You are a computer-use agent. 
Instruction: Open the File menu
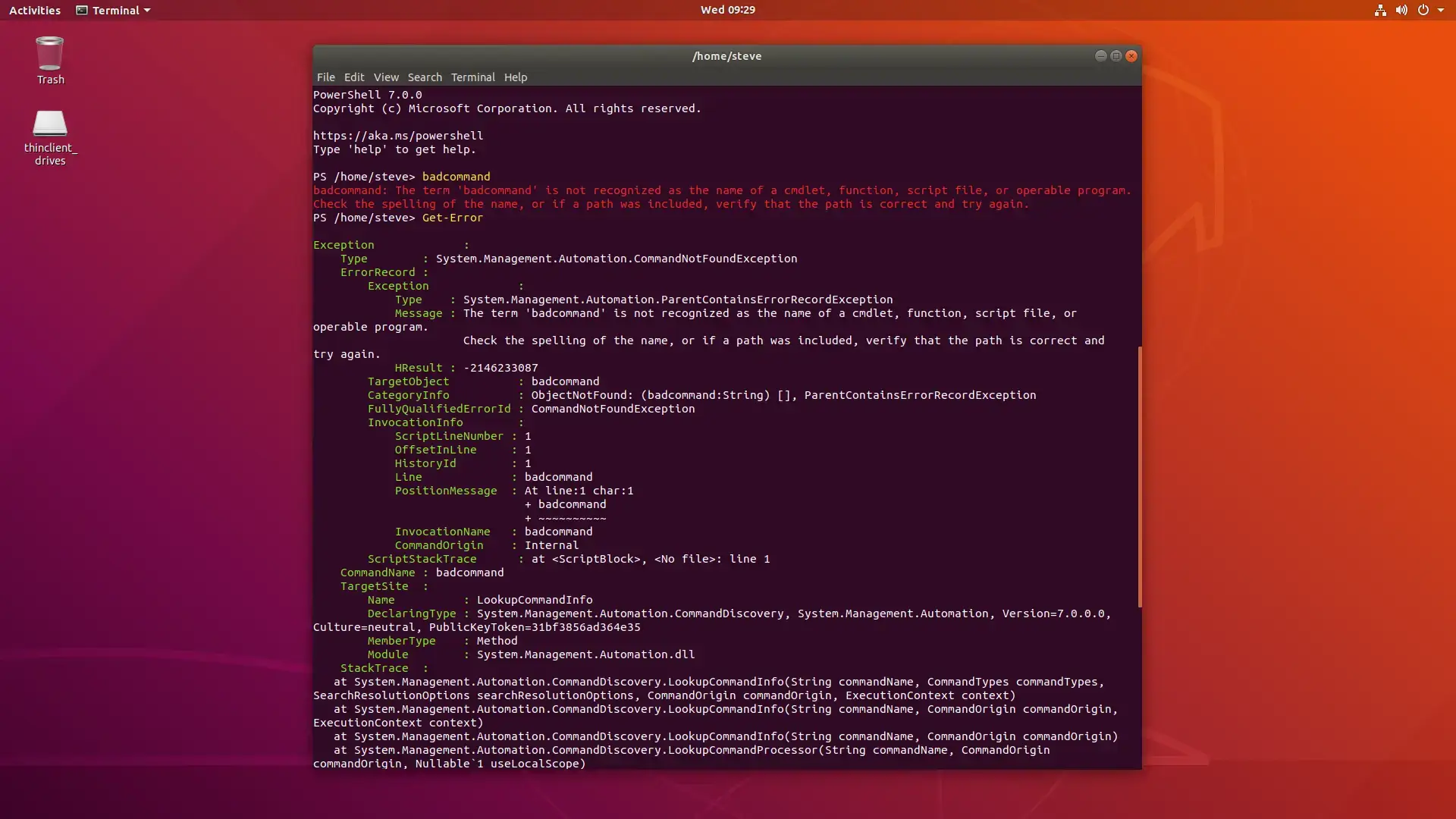click(325, 77)
